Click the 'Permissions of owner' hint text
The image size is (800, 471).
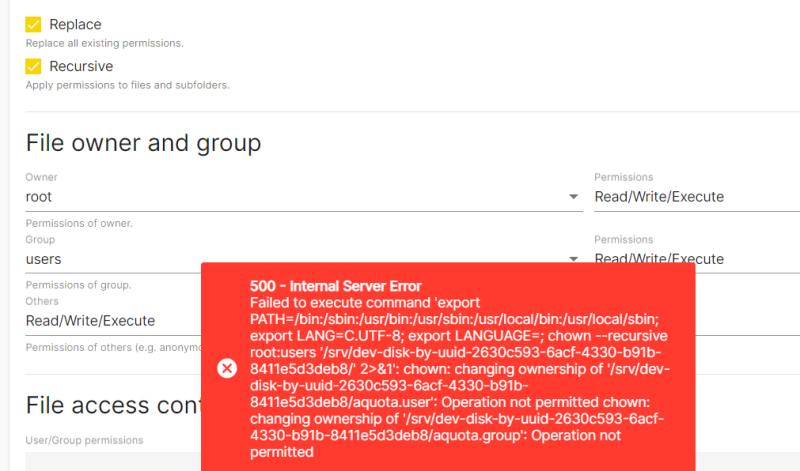[x=79, y=223]
